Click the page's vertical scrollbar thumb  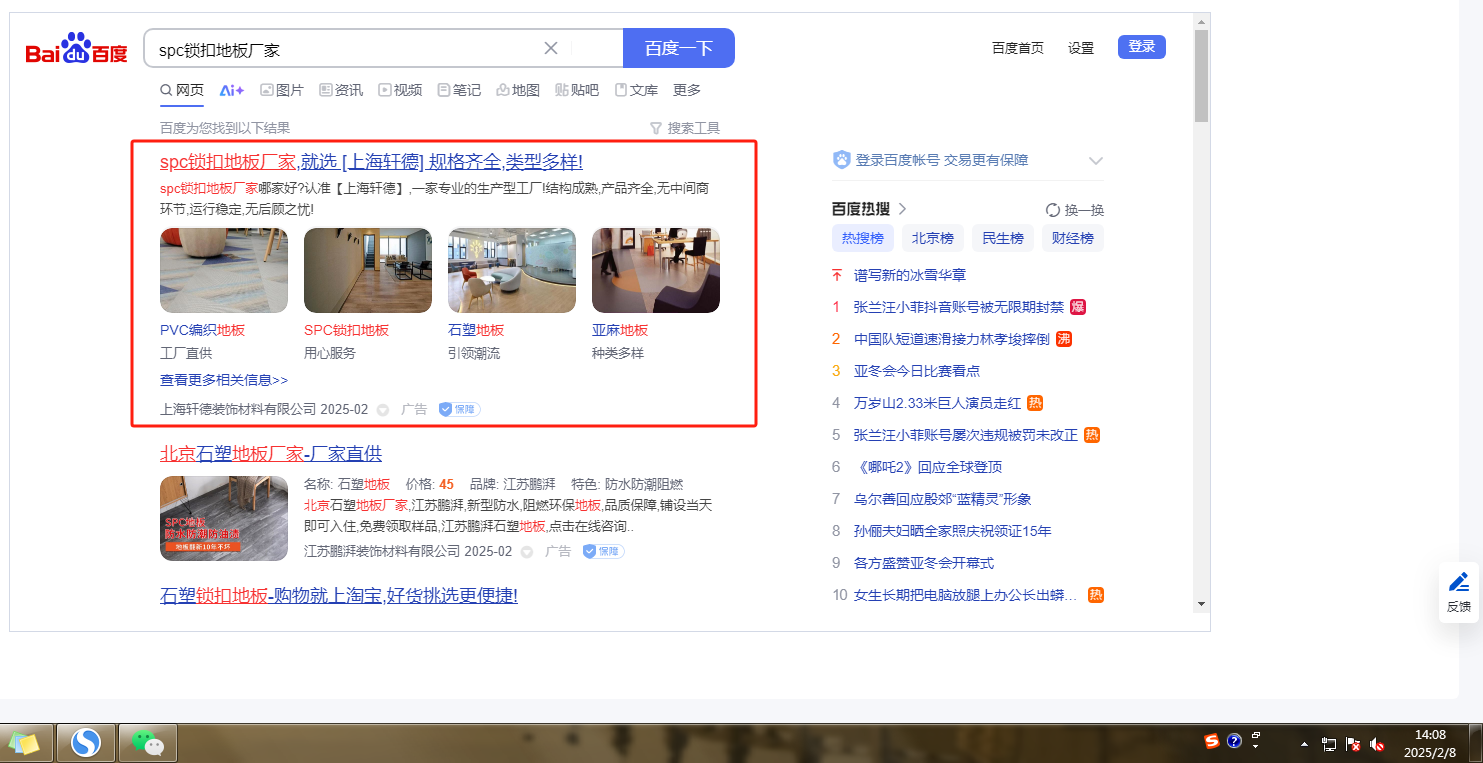coord(1201,75)
